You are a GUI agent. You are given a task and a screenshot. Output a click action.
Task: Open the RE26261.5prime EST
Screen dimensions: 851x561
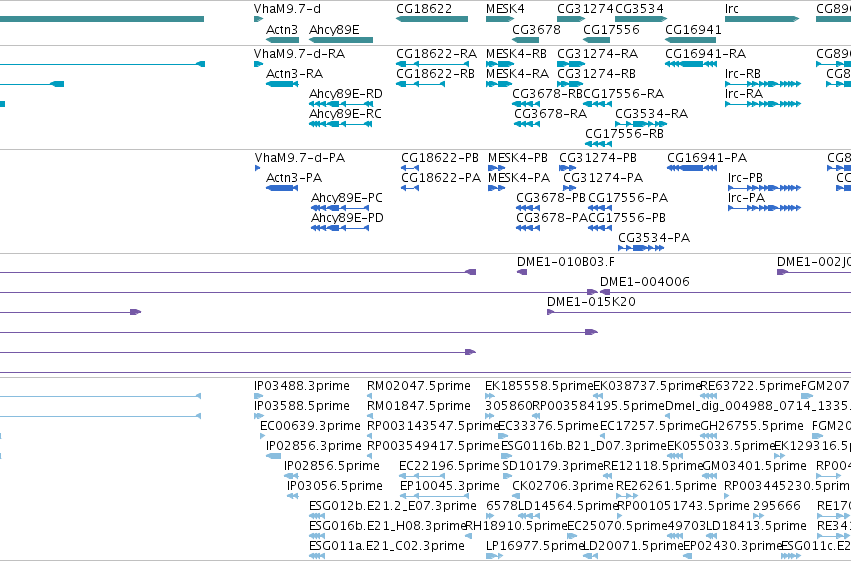pyautogui.click(x=627, y=496)
